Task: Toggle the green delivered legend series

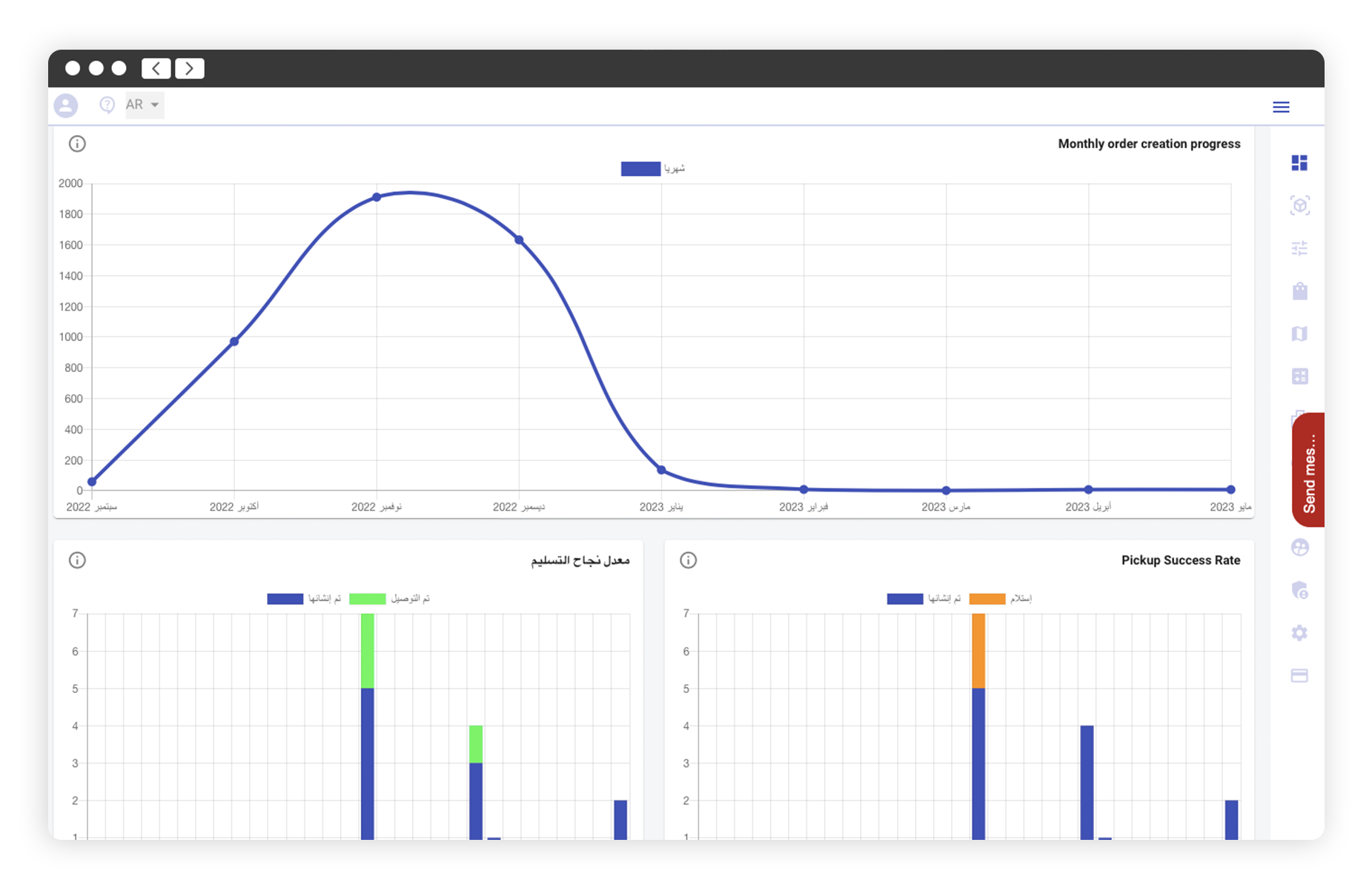Action: tap(368, 599)
